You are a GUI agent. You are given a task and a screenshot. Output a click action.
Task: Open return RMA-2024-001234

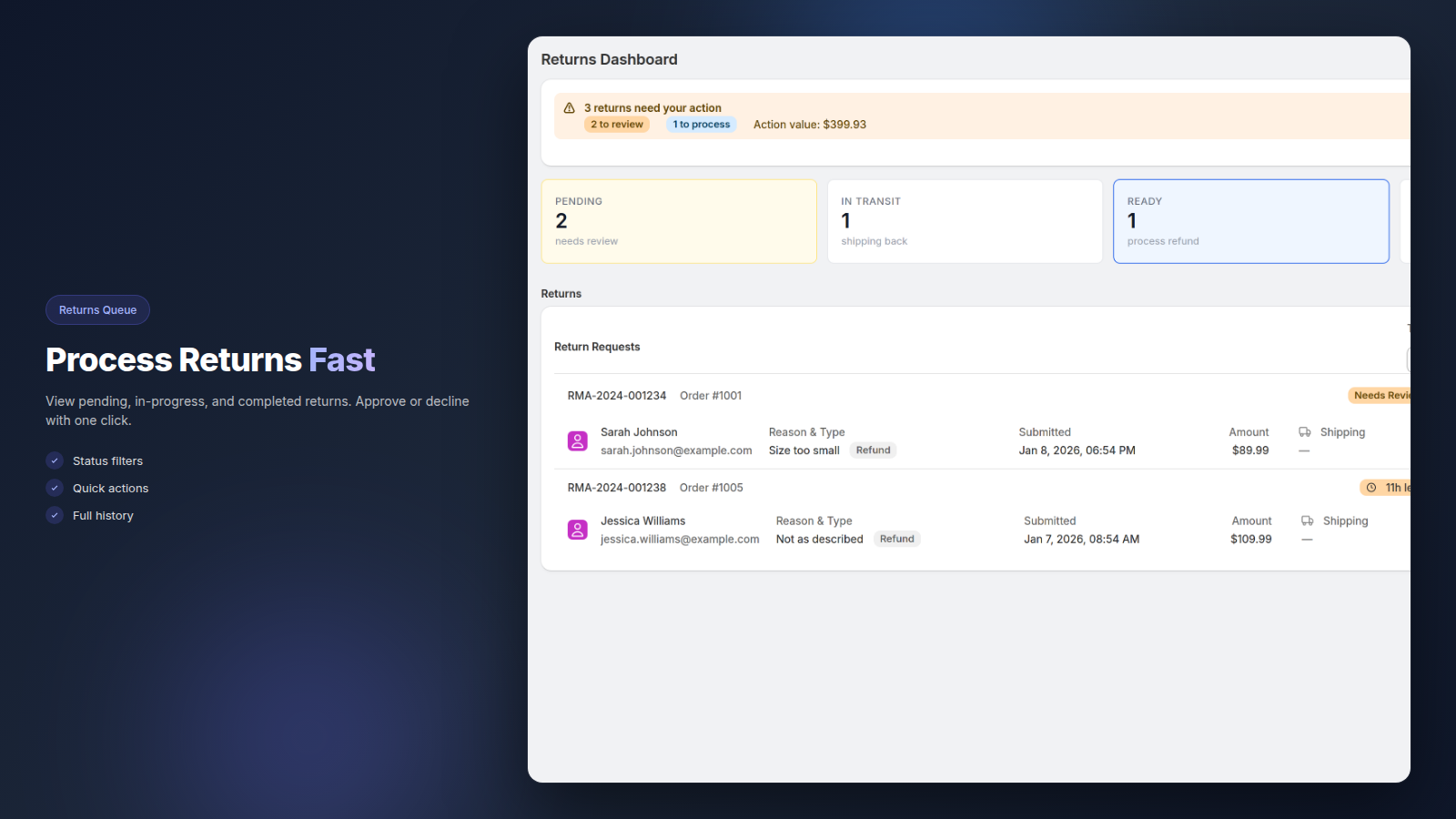click(617, 396)
